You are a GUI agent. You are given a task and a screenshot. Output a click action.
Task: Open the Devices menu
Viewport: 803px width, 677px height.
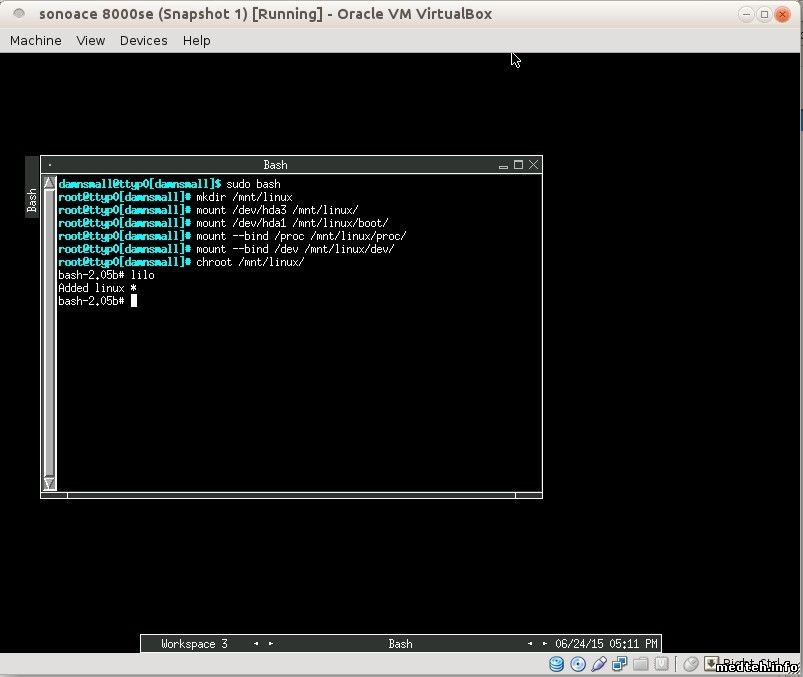click(143, 41)
